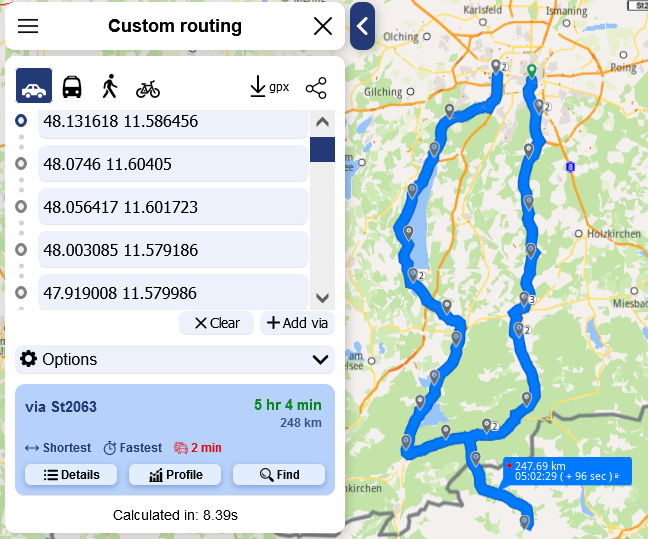Select start point circle for 48.131618 waypoint
Image resolution: width=648 pixels, height=539 pixels.
tap(21, 121)
